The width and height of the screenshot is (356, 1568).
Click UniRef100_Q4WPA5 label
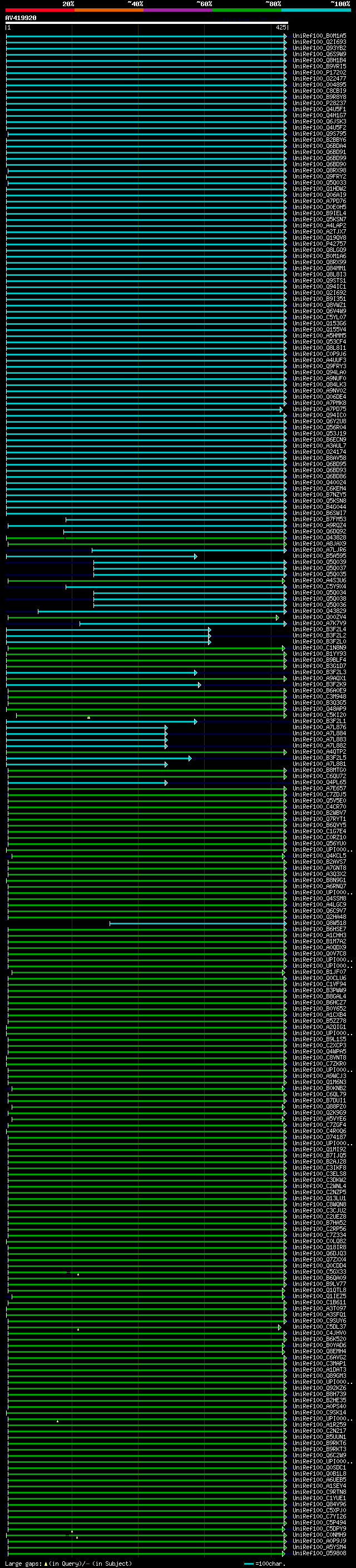click(x=319, y=1052)
